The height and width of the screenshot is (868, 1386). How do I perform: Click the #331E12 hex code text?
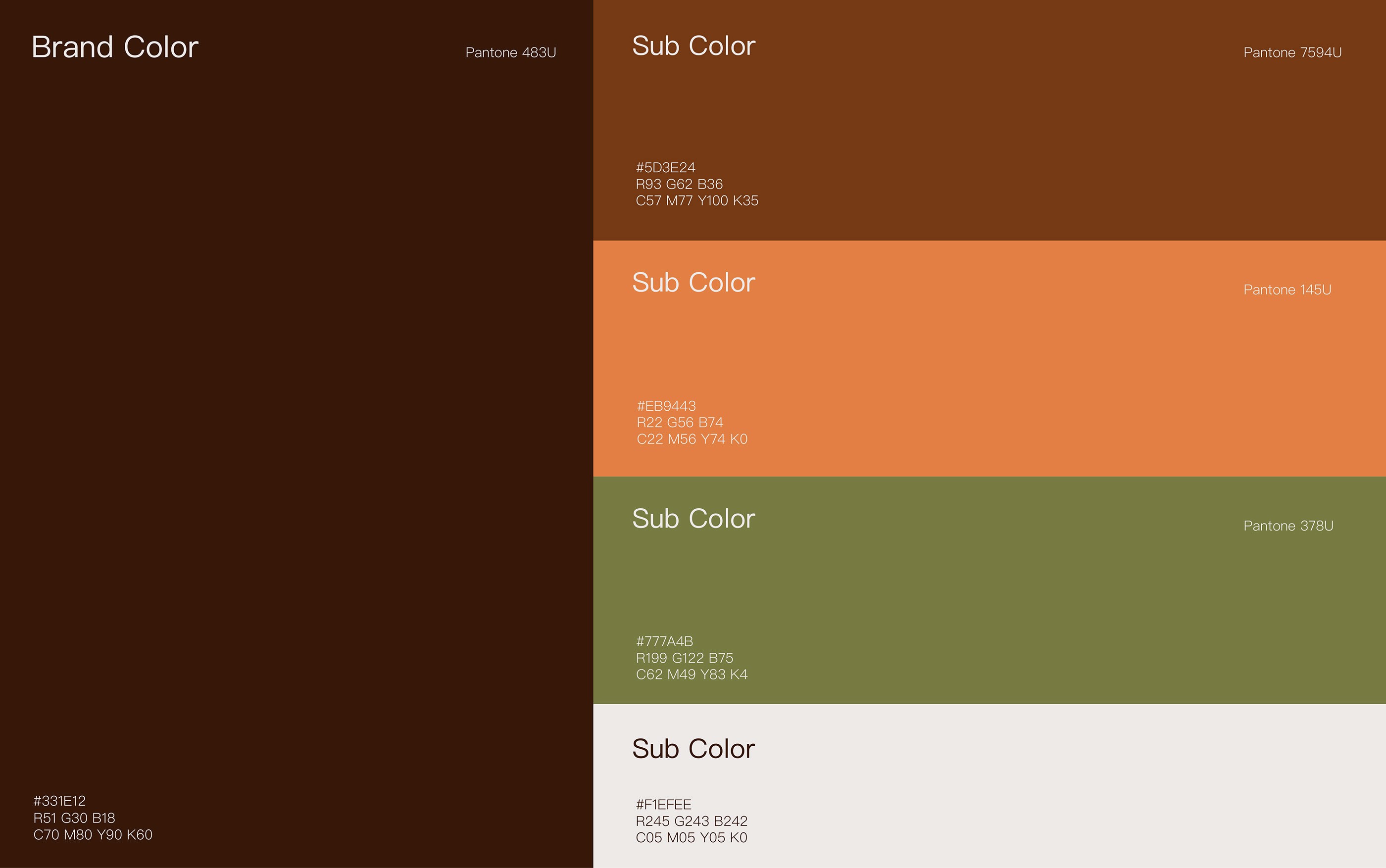[x=60, y=801]
